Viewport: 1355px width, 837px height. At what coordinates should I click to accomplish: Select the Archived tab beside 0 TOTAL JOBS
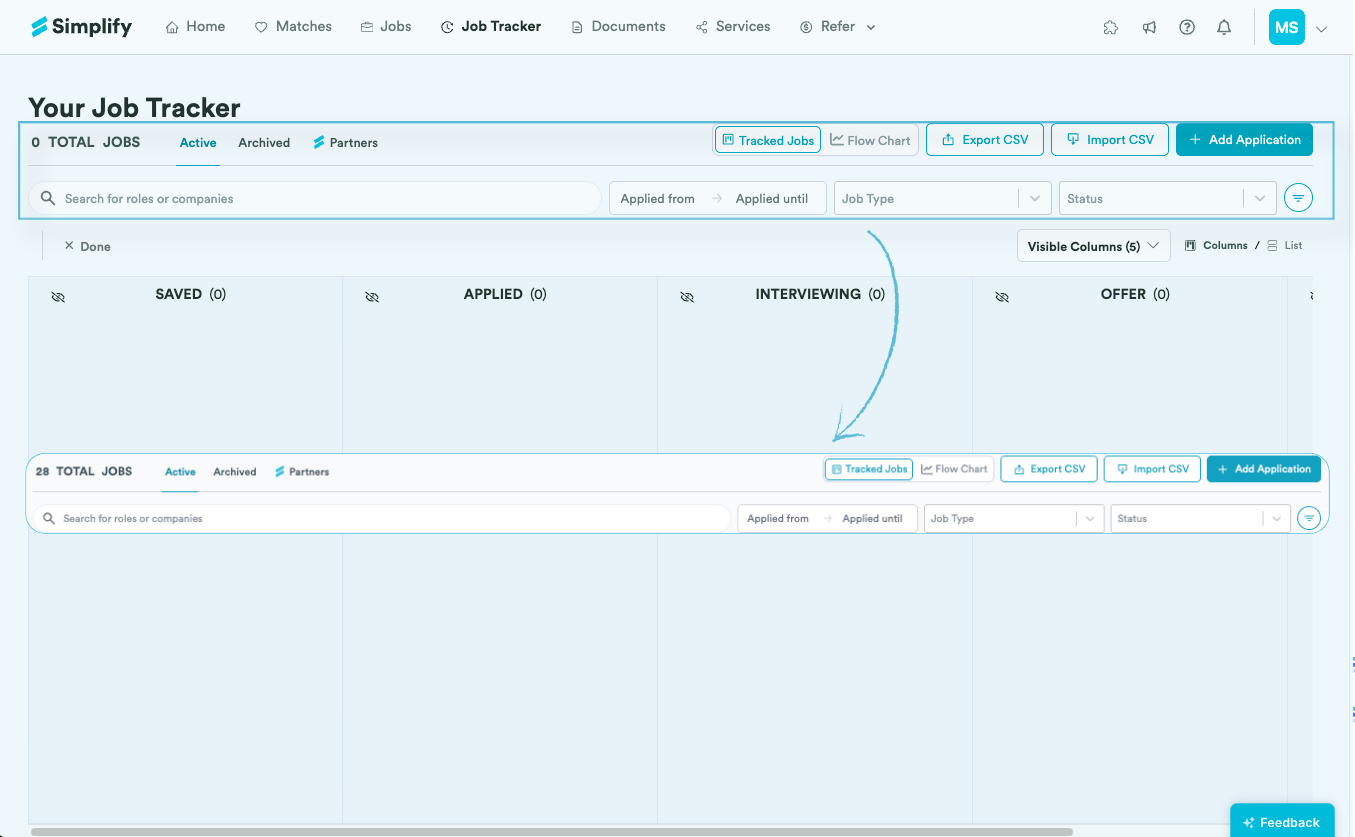pos(264,143)
